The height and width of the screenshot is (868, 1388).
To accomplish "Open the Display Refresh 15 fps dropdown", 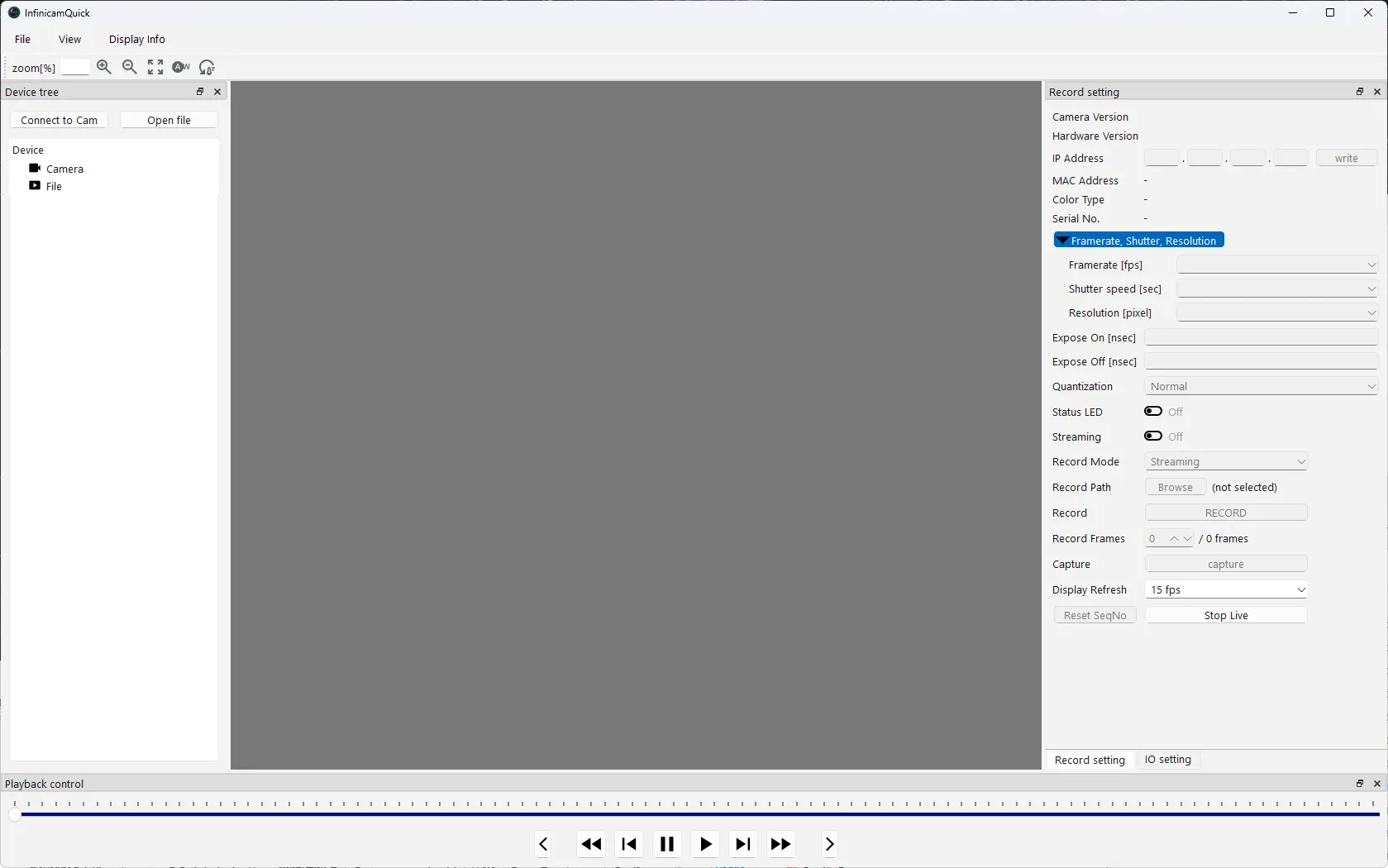I will [x=1226, y=589].
